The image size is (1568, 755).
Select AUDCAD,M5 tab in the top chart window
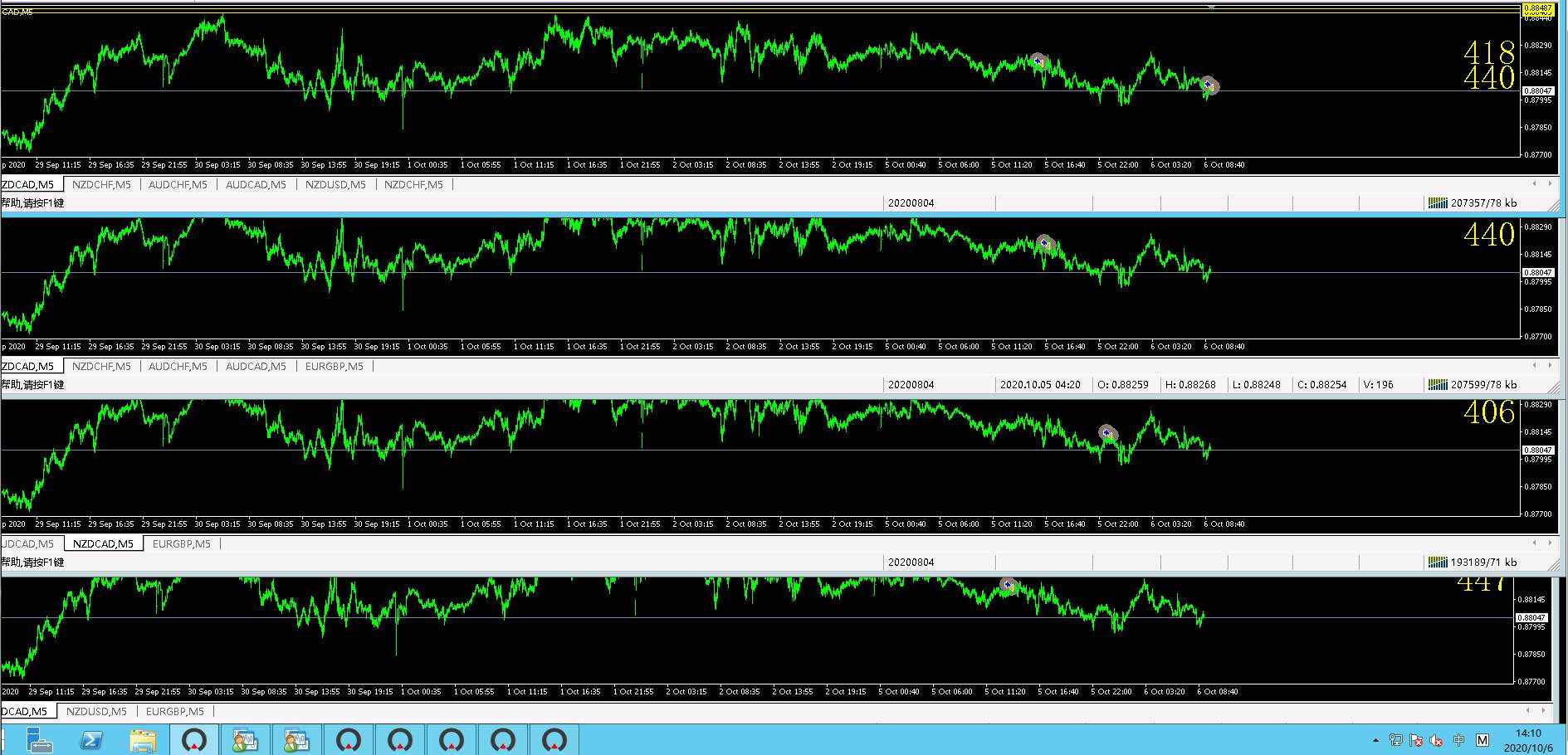coord(256,184)
